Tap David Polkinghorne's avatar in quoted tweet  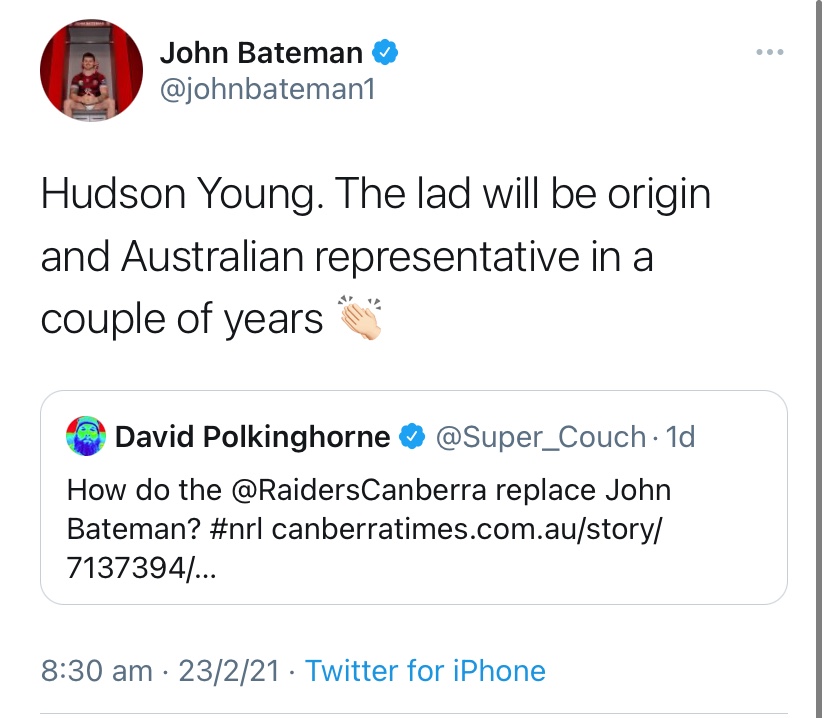86,437
